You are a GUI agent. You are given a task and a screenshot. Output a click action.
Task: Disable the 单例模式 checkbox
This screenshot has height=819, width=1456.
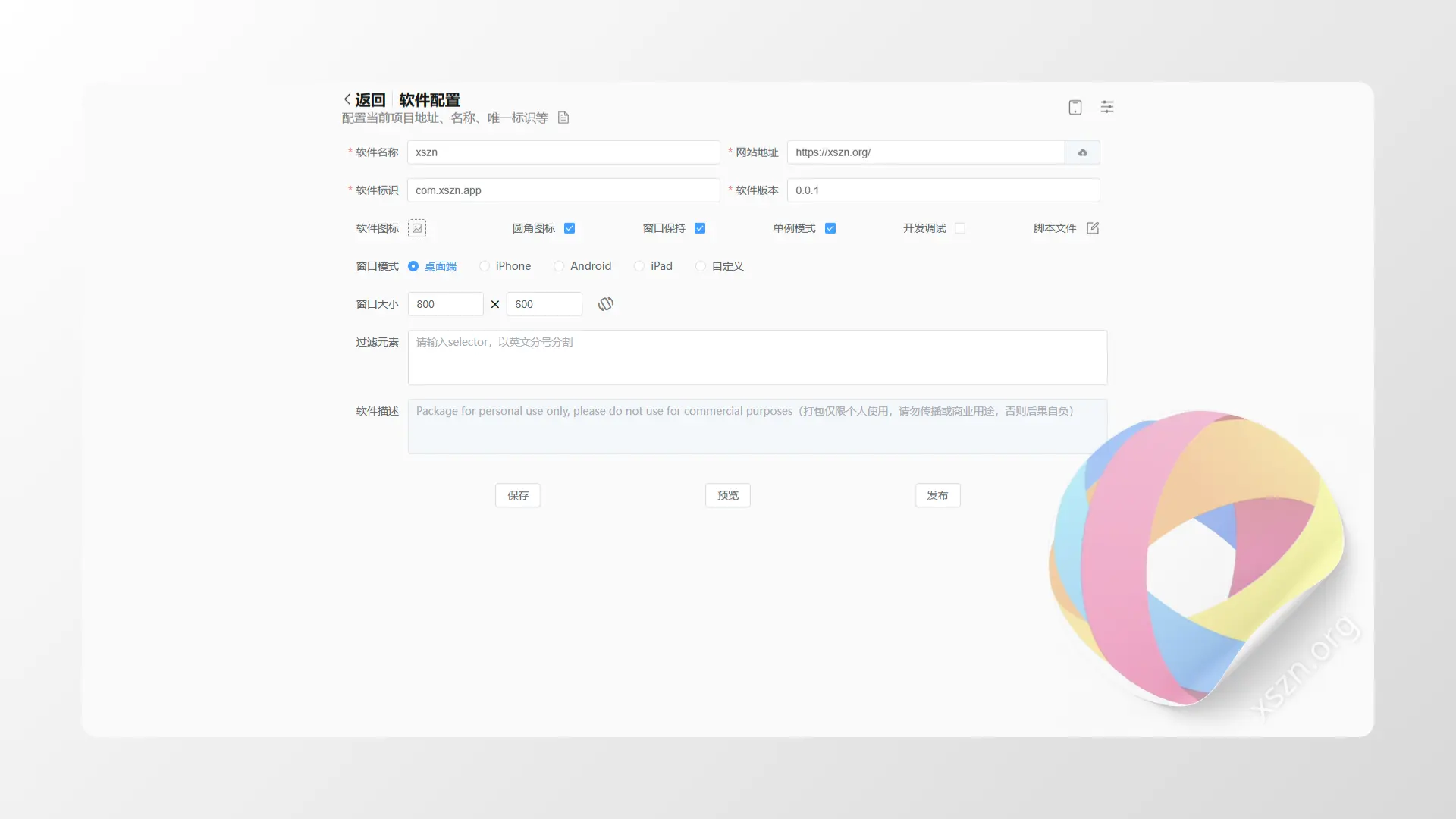[830, 228]
